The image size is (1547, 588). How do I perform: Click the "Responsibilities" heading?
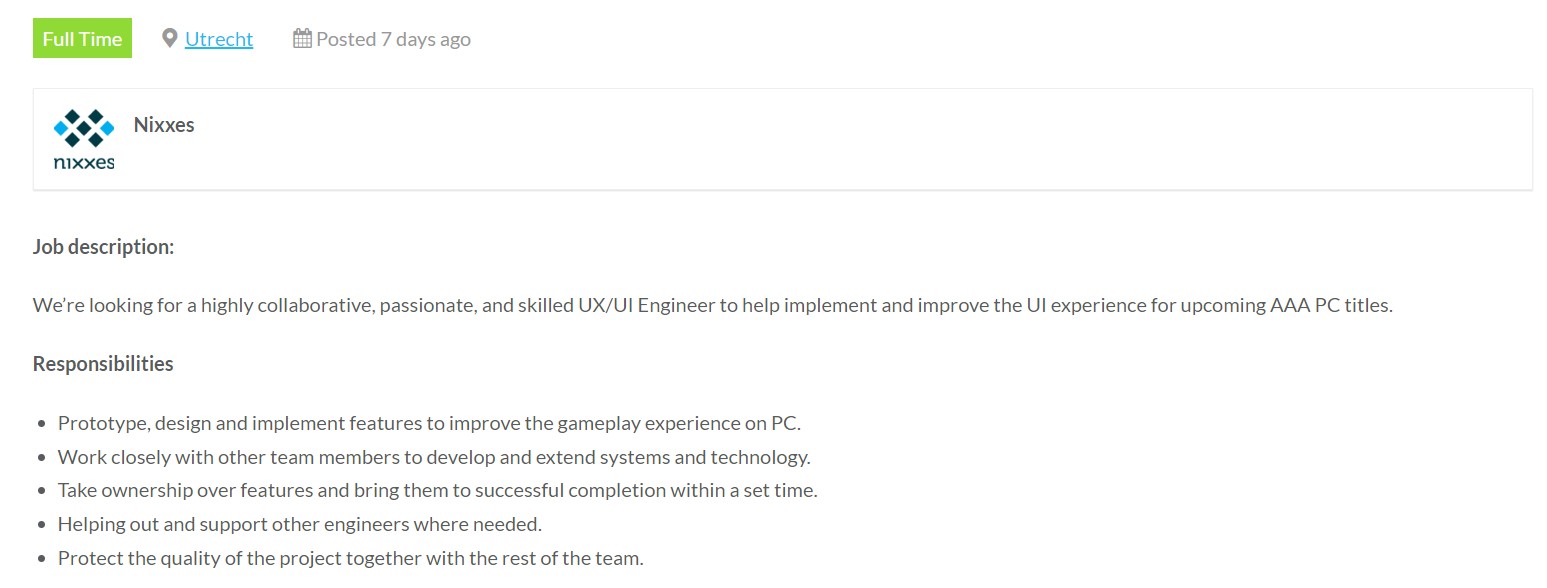click(103, 364)
